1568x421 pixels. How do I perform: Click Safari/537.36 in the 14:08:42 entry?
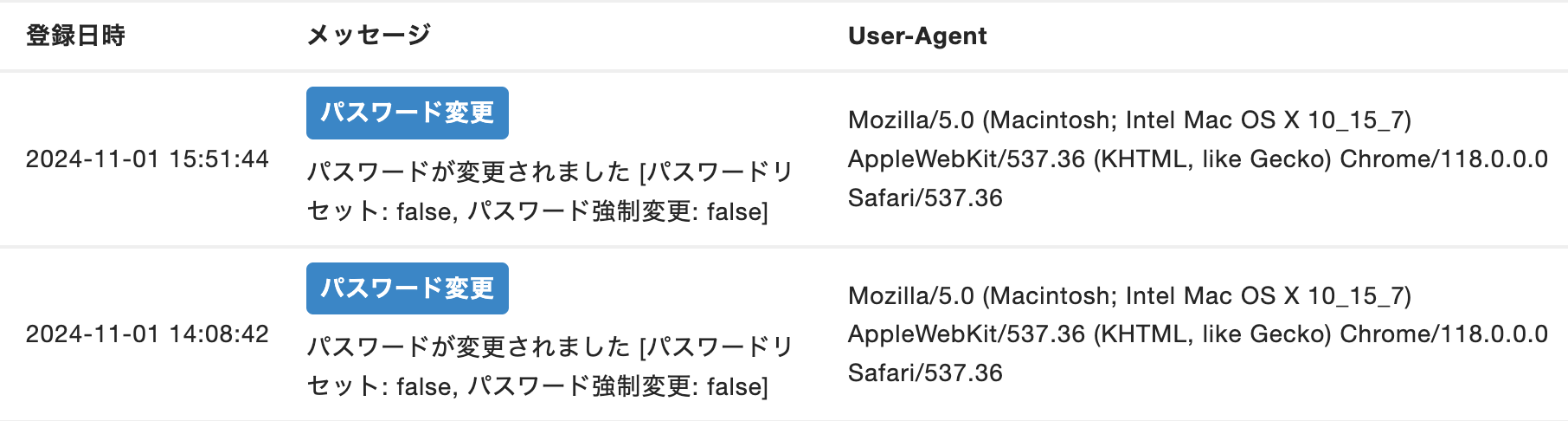pyautogui.click(x=925, y=373)
